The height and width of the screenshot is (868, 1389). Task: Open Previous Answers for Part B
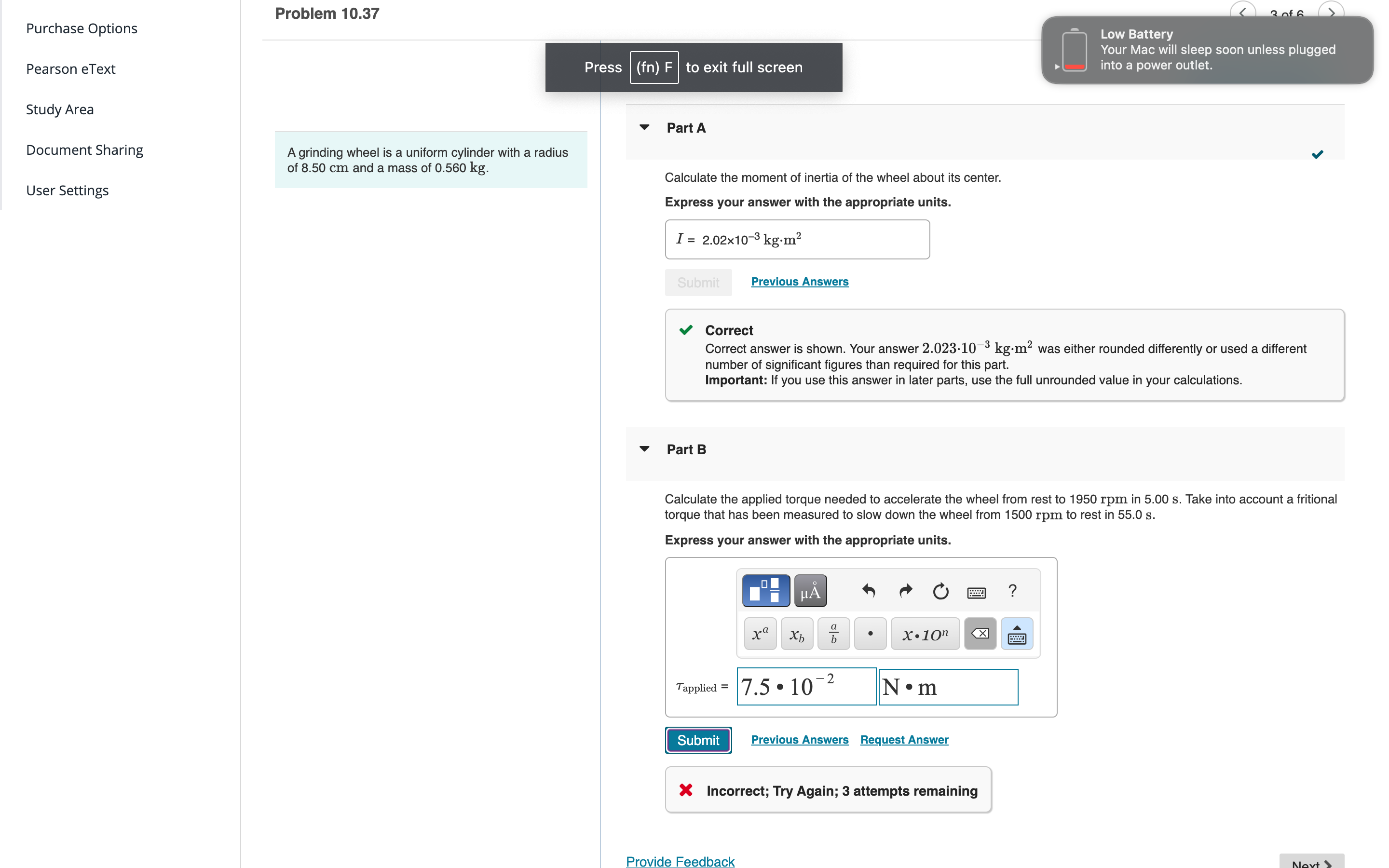point(799,739)
